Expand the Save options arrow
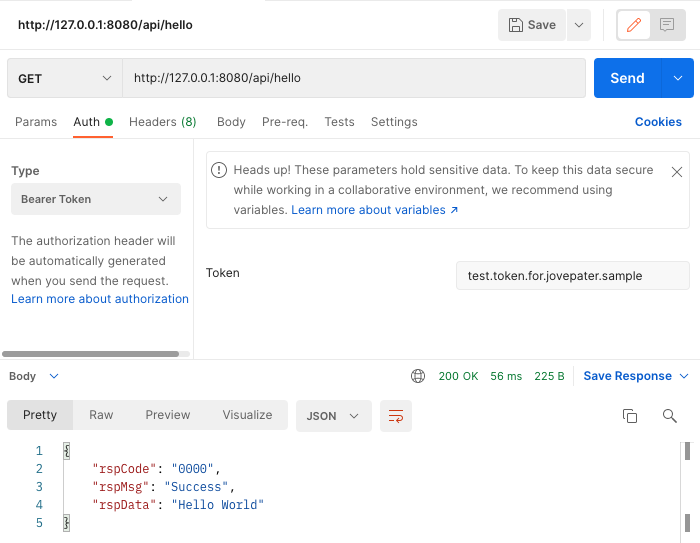The image size is (700, 543). (579, 25)
